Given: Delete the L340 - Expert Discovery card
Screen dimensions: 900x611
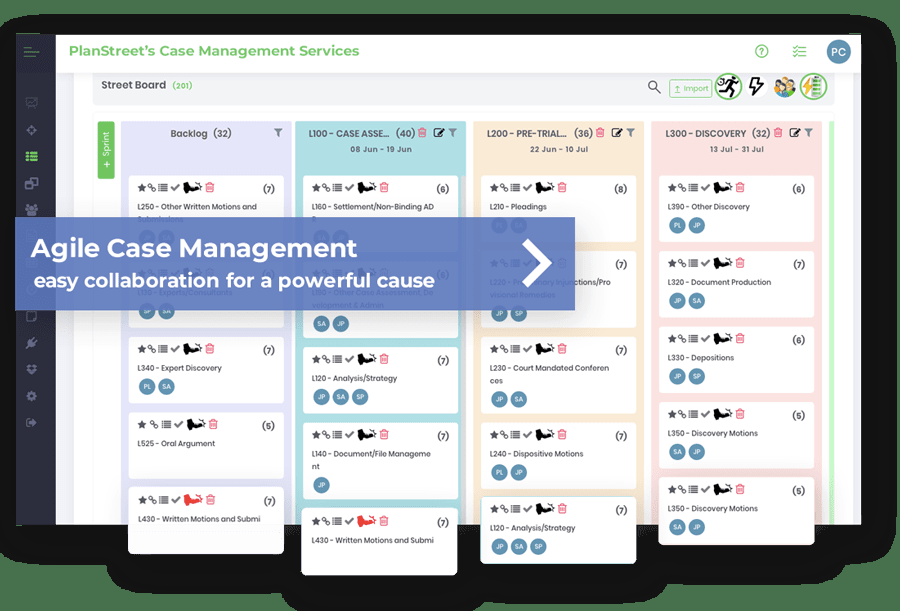Looking at the screenshot, I should 210,349.
